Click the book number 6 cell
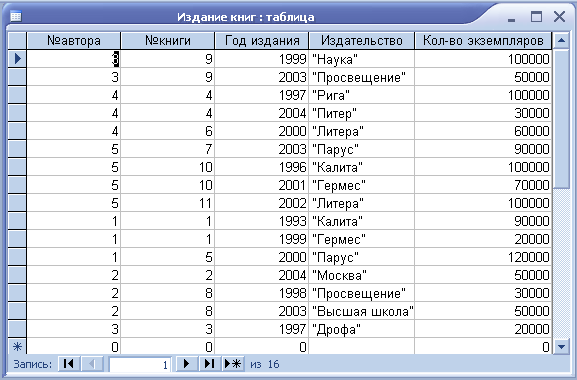The image size is (577, 380). [168, 131]
